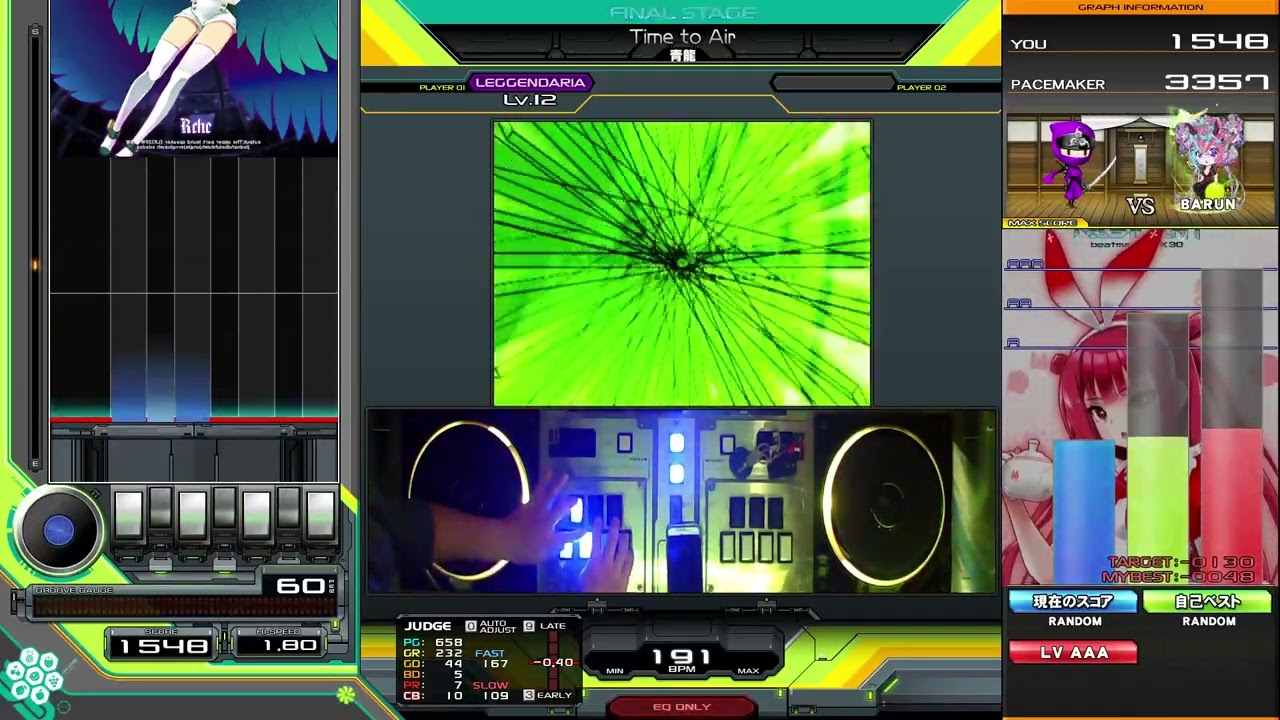Click the SLOW 109 counter
1280x720 pixels.
pyautogui.click(x=491, y=691)
